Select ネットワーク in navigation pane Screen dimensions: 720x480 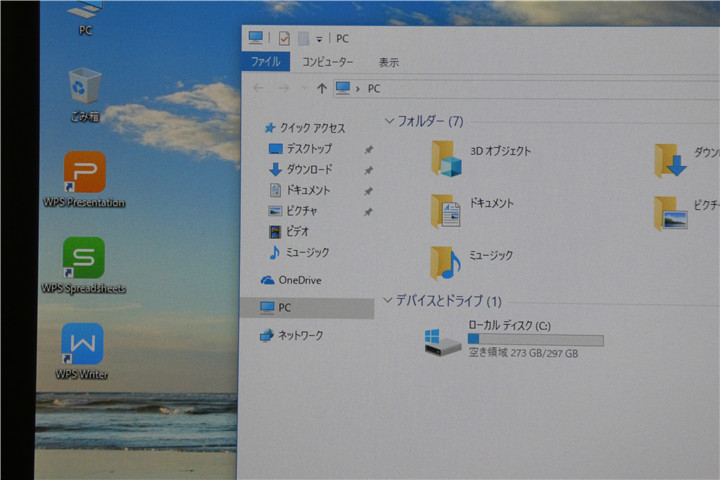tap(300, 336)
